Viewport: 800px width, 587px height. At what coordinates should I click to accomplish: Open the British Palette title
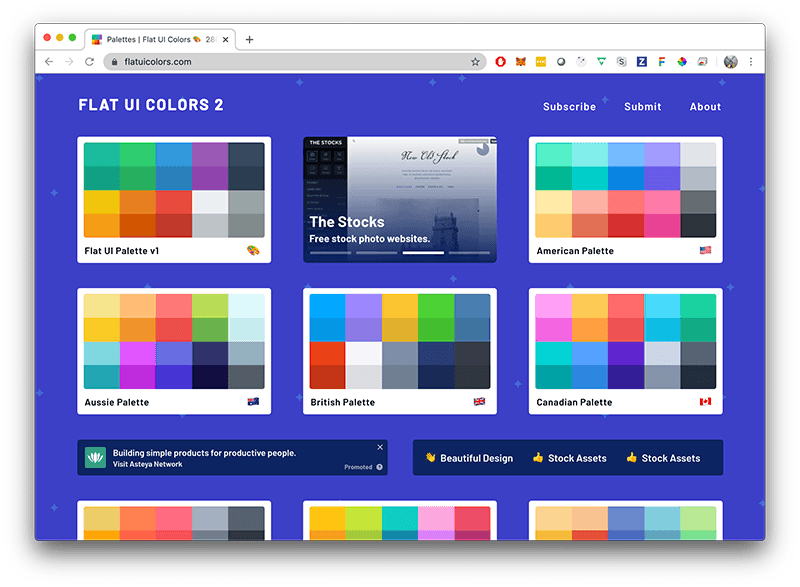(343, 402)
